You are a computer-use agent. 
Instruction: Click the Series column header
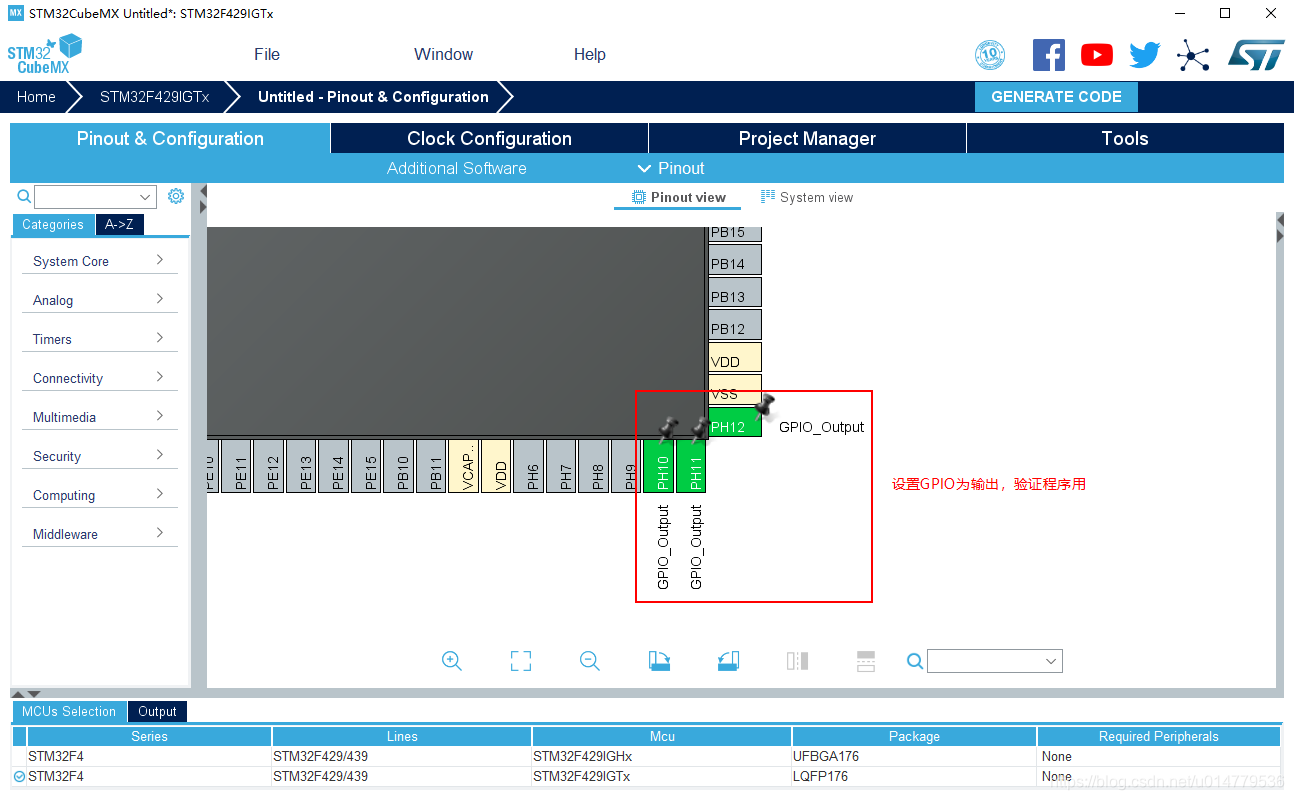coord(149,736)
